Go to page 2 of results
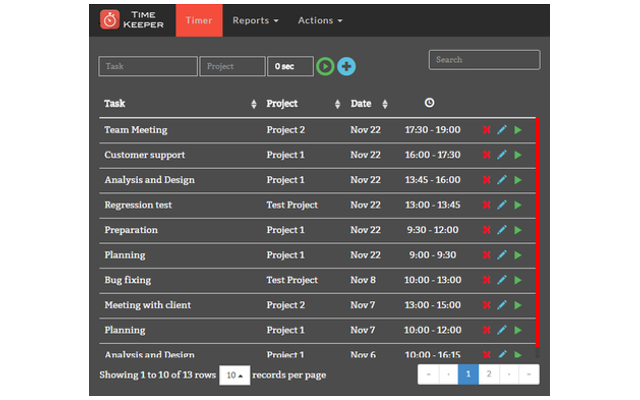 pyautogui.click(x=488, y=375)
